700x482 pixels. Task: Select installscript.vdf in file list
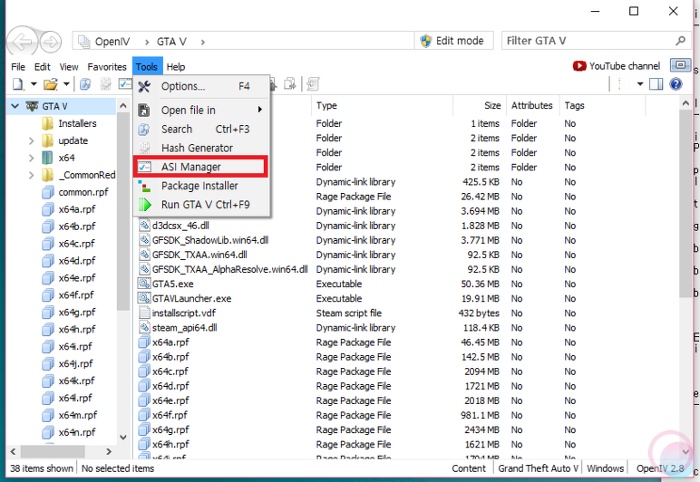click(x=183, y=313)
